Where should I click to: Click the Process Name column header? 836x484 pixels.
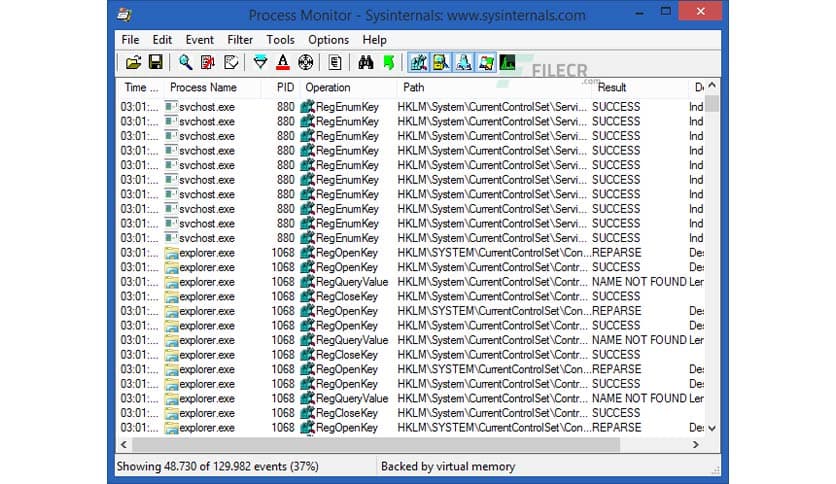coord(212,87)
